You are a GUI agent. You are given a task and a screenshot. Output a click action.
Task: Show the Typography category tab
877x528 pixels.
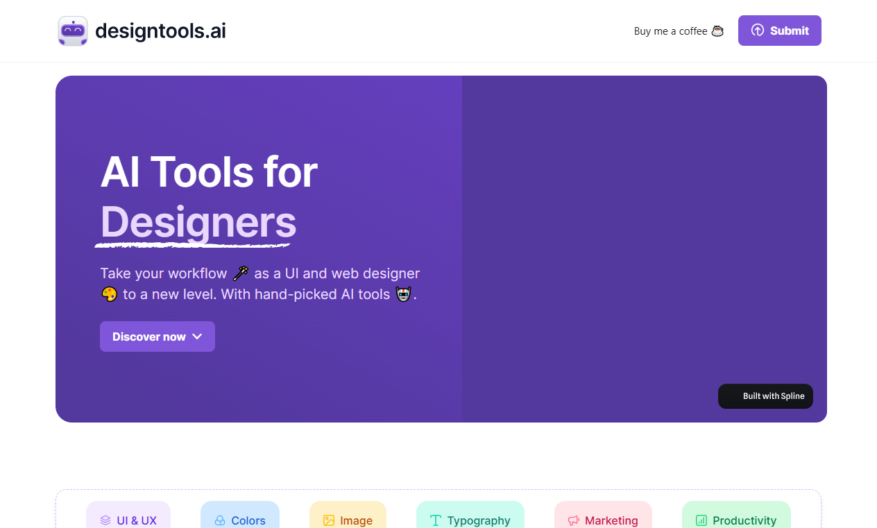(470, 519)
